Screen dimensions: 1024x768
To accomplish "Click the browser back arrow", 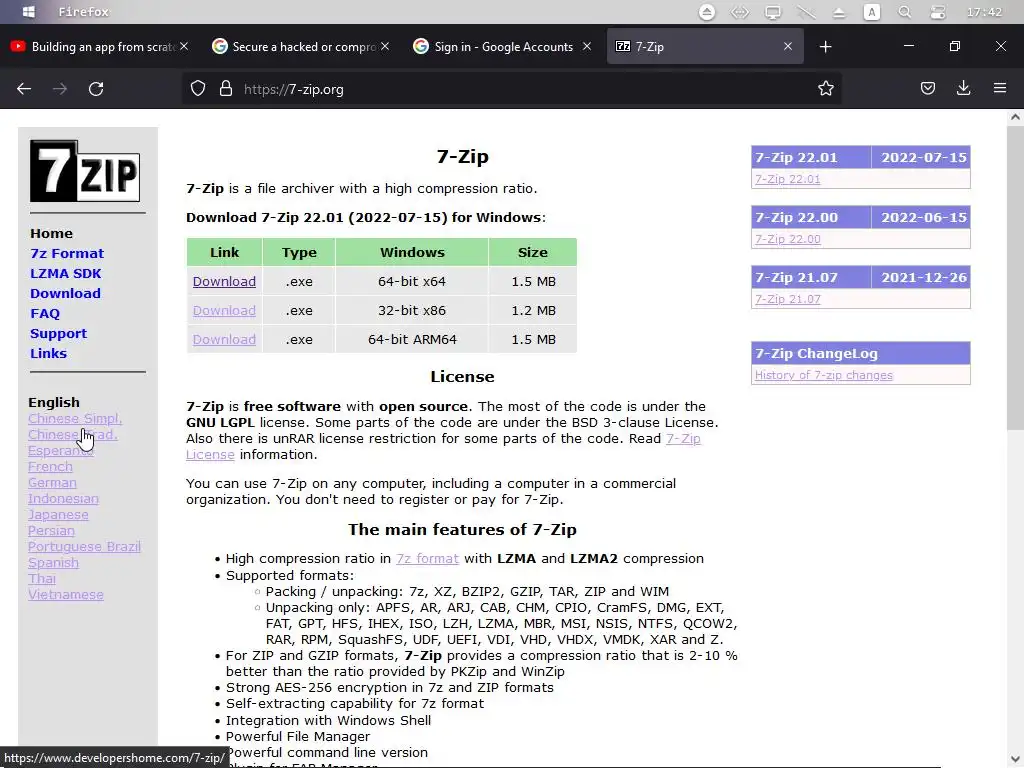I will [x=24, y=89].
